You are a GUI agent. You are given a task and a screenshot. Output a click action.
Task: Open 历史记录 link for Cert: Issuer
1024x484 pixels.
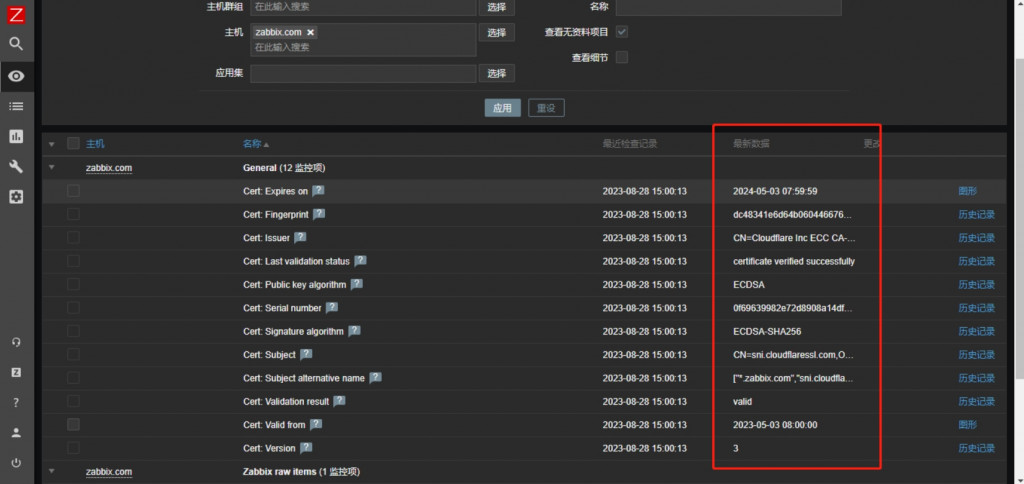coord(976,238)
